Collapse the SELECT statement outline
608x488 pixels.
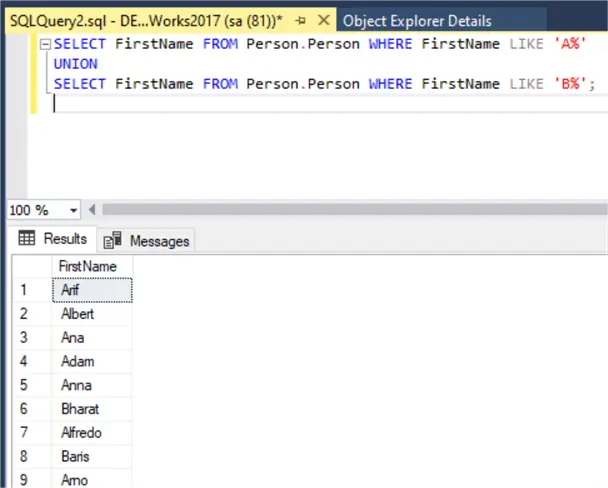tap(45, 45)
